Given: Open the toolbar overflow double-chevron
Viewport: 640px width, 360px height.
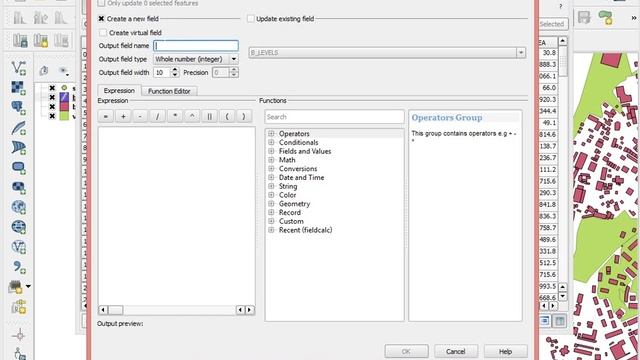Looking at the screenshot, I should 633,18.
